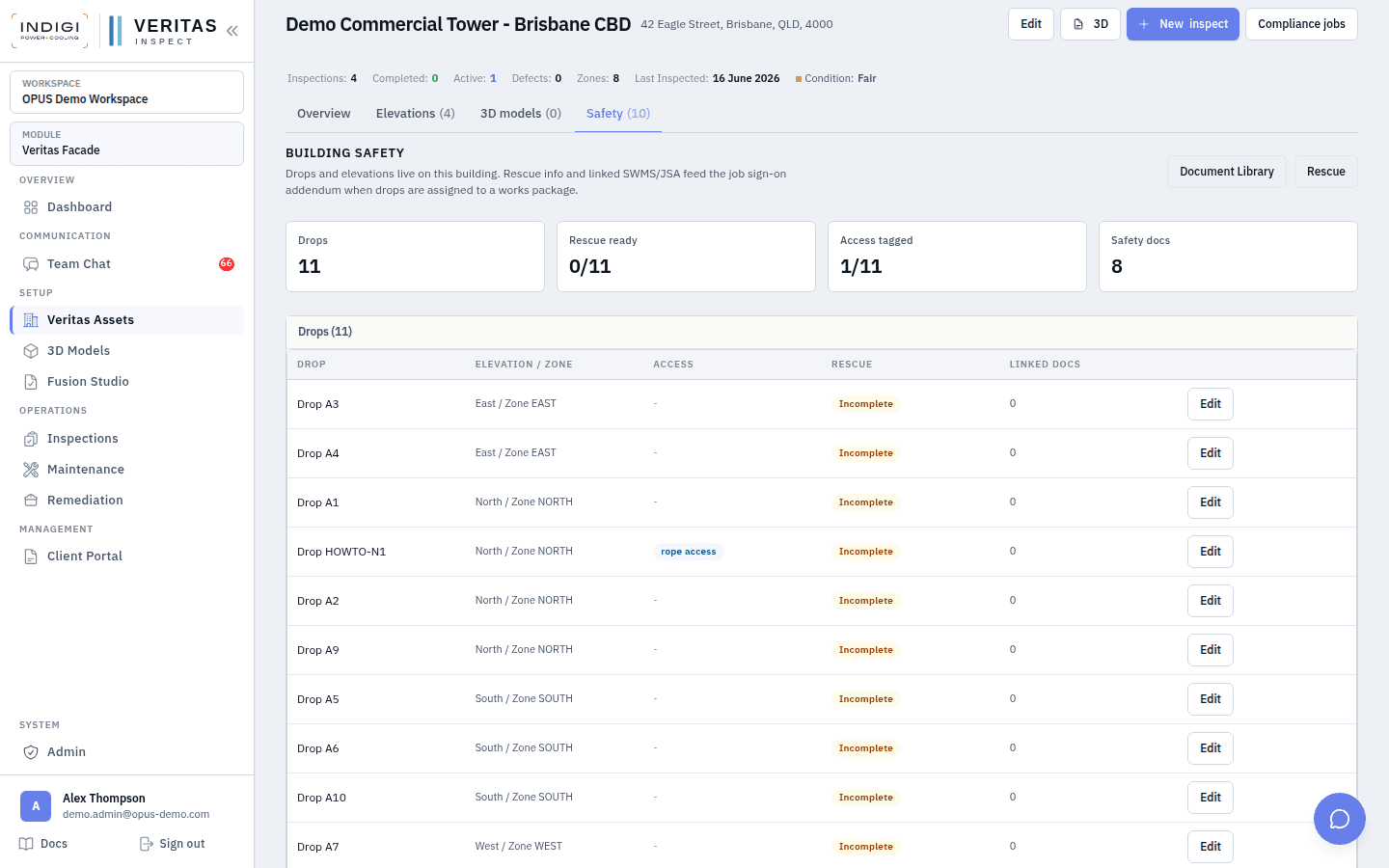Go to Veritas Assets in sidebar
The width and height of the screenshot is (1389, 868).
point(126,320)
